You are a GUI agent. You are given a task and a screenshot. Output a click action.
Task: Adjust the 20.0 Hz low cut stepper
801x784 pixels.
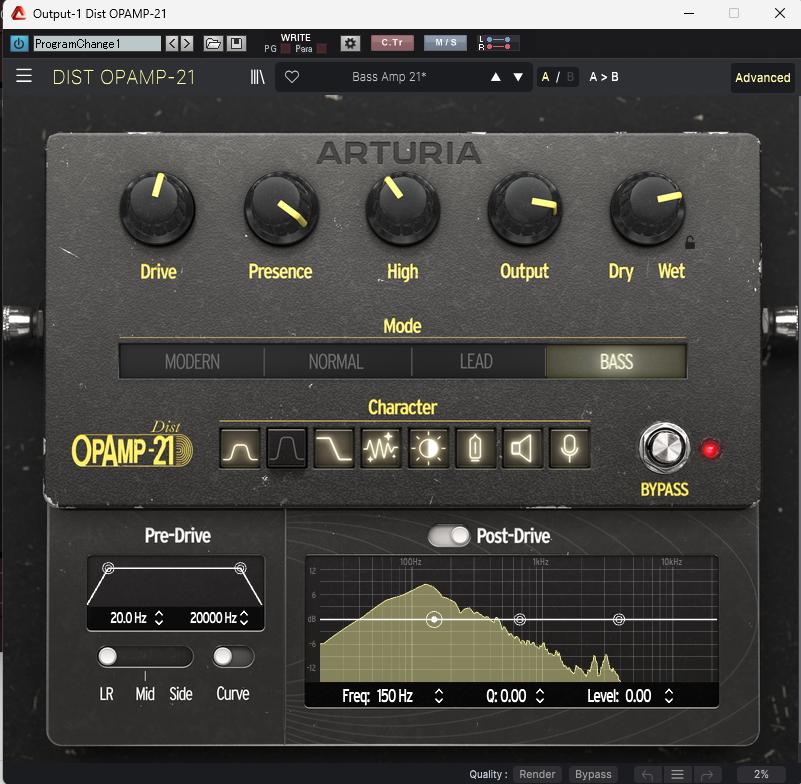pos(159,618)
